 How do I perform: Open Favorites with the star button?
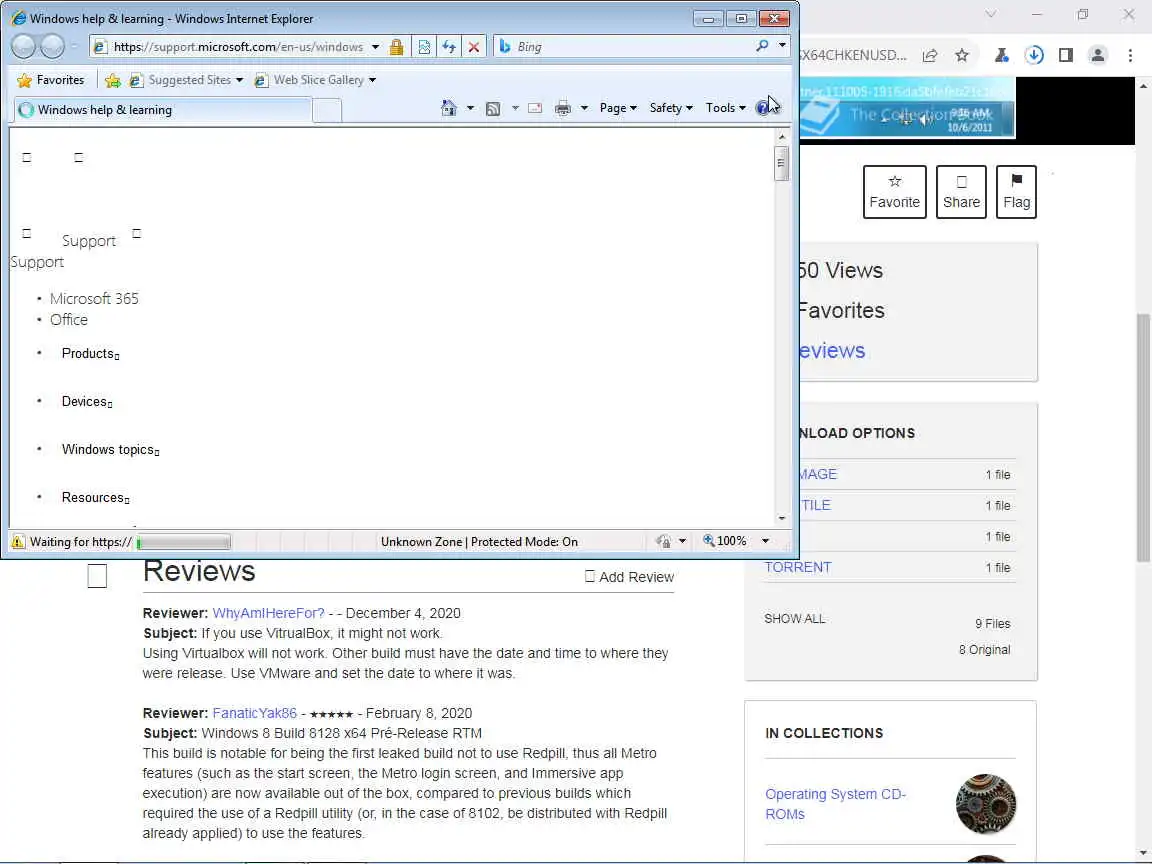coord(51,80)
